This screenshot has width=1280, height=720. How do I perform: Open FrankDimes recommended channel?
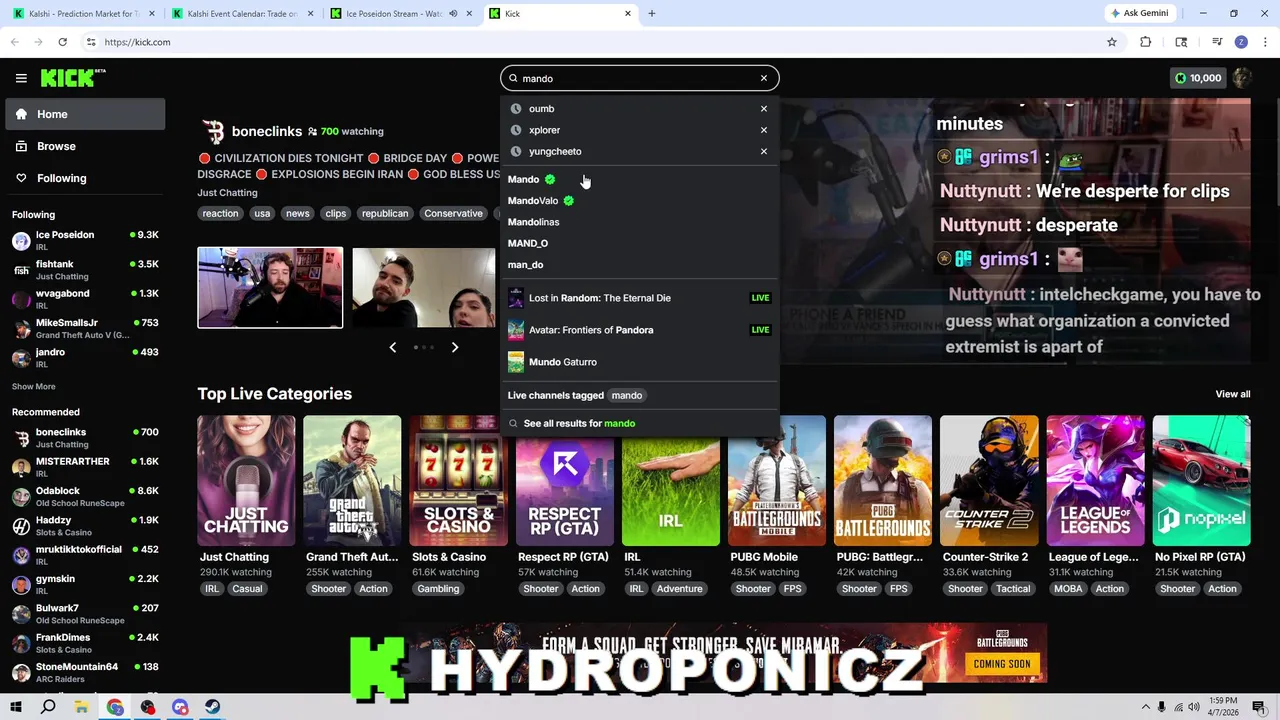(86, 643)
